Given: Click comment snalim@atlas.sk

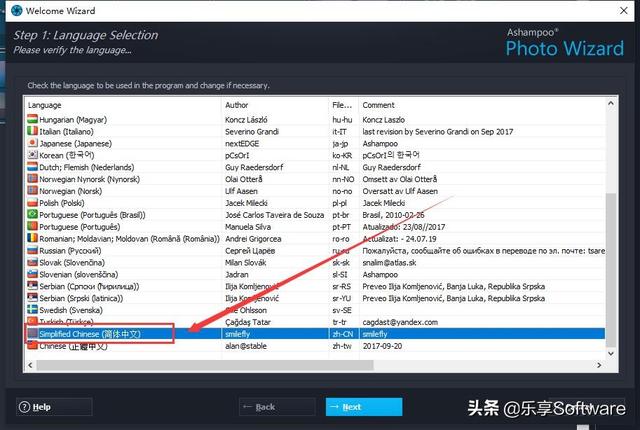Looking at the screenshot, I should tap(389, 262).
